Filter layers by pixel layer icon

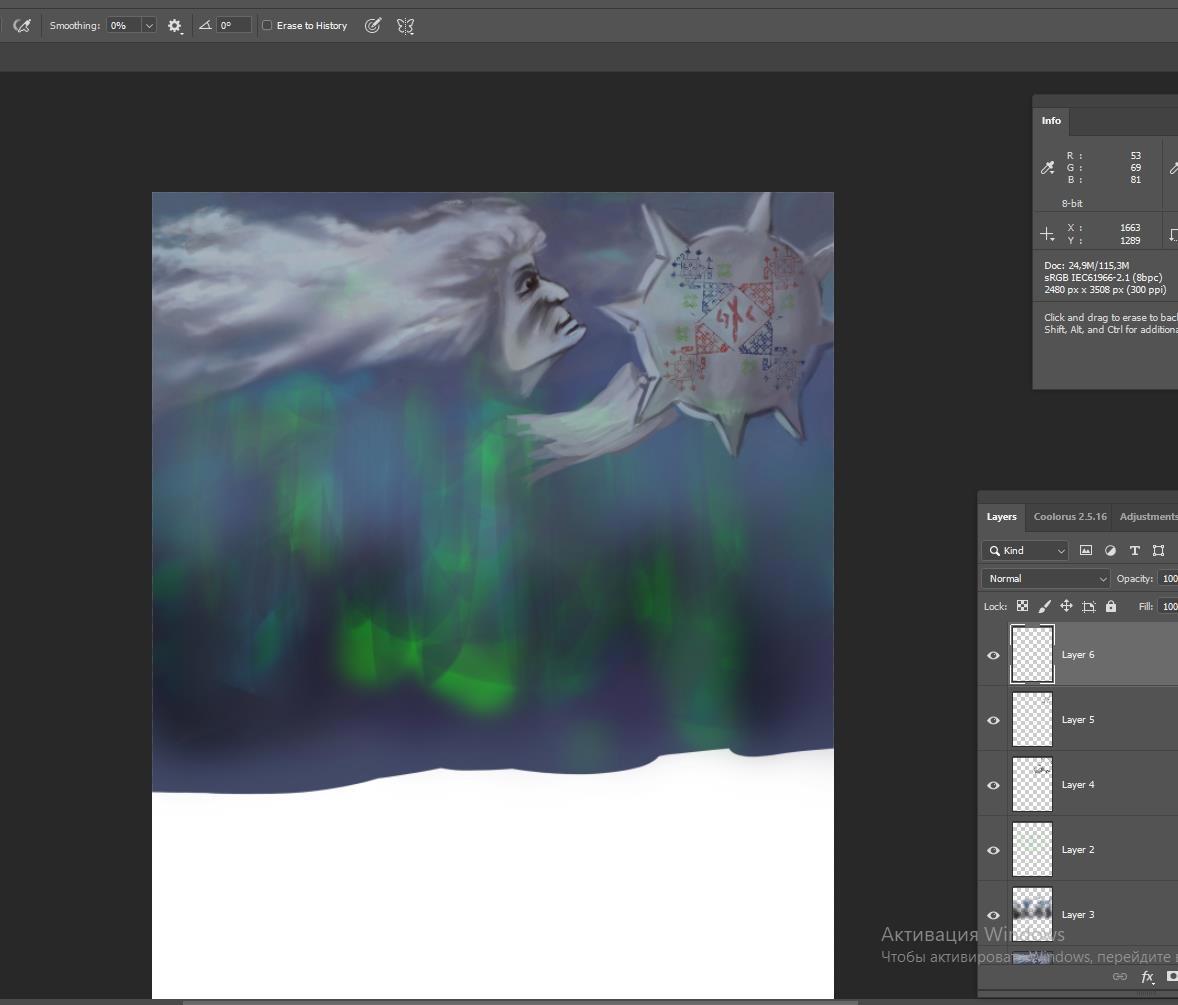pyautogui.click(x=1086, y=551)
